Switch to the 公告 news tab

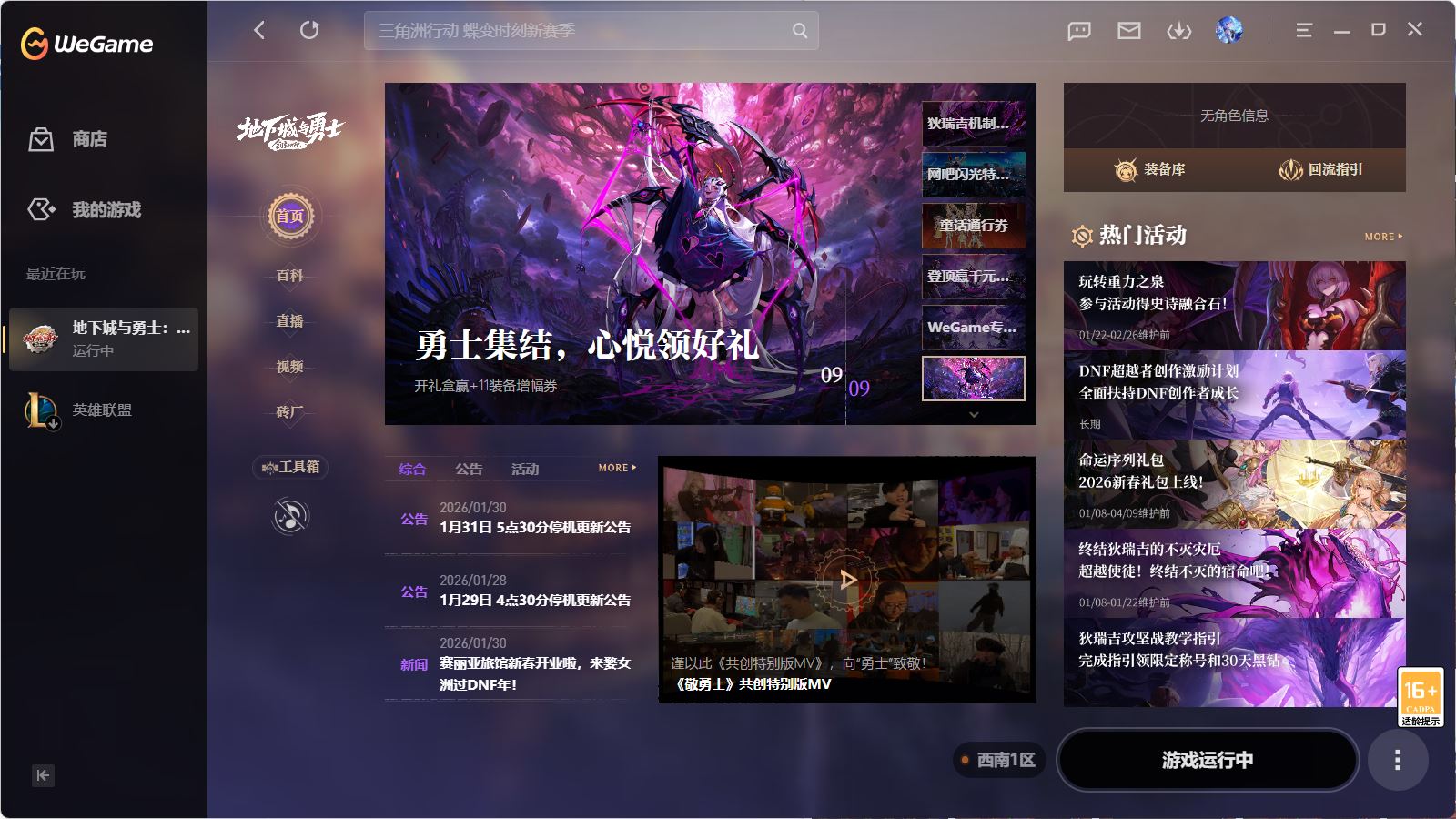click(469, 469)
